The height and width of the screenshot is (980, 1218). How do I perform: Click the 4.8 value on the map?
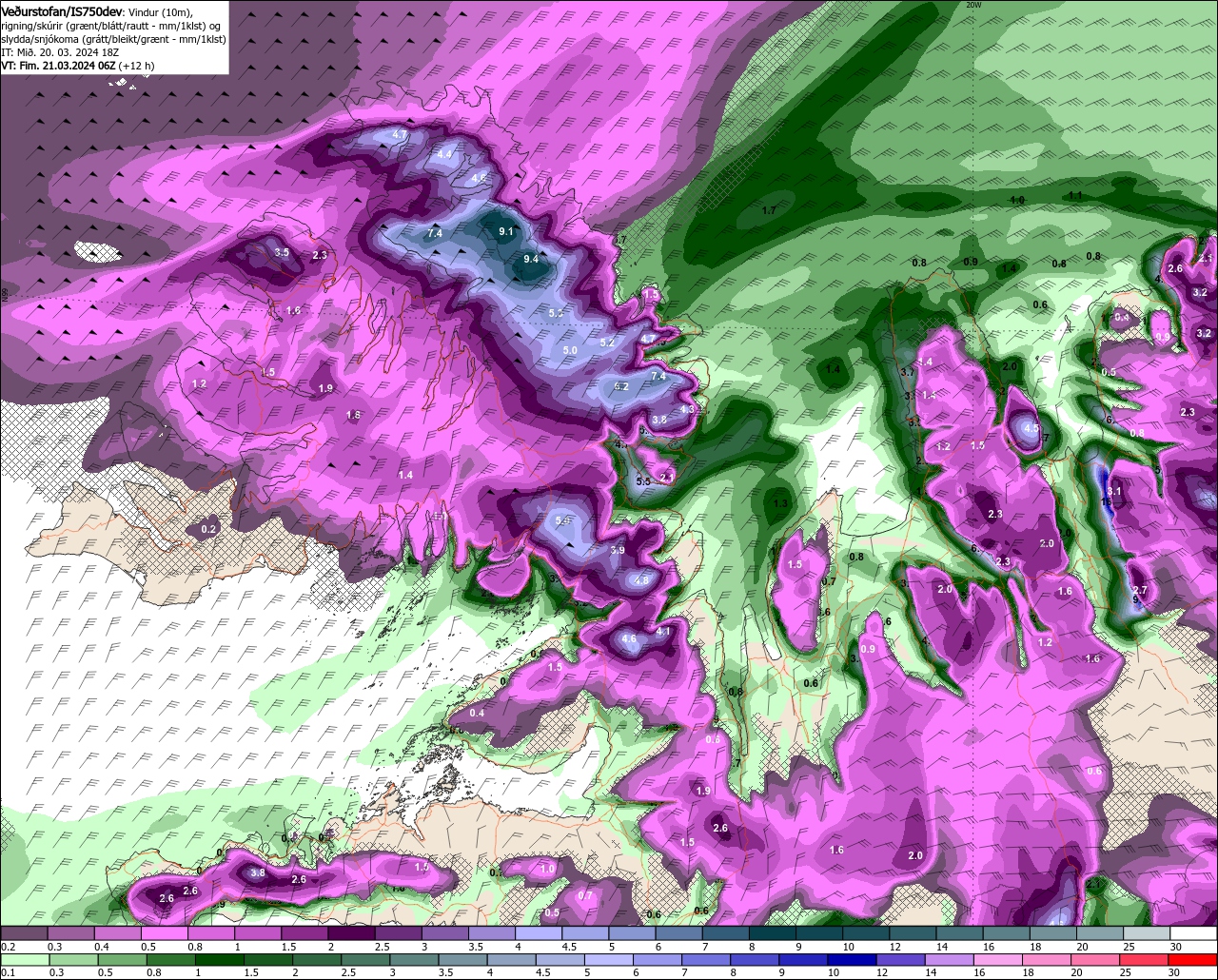coord(641,580)
